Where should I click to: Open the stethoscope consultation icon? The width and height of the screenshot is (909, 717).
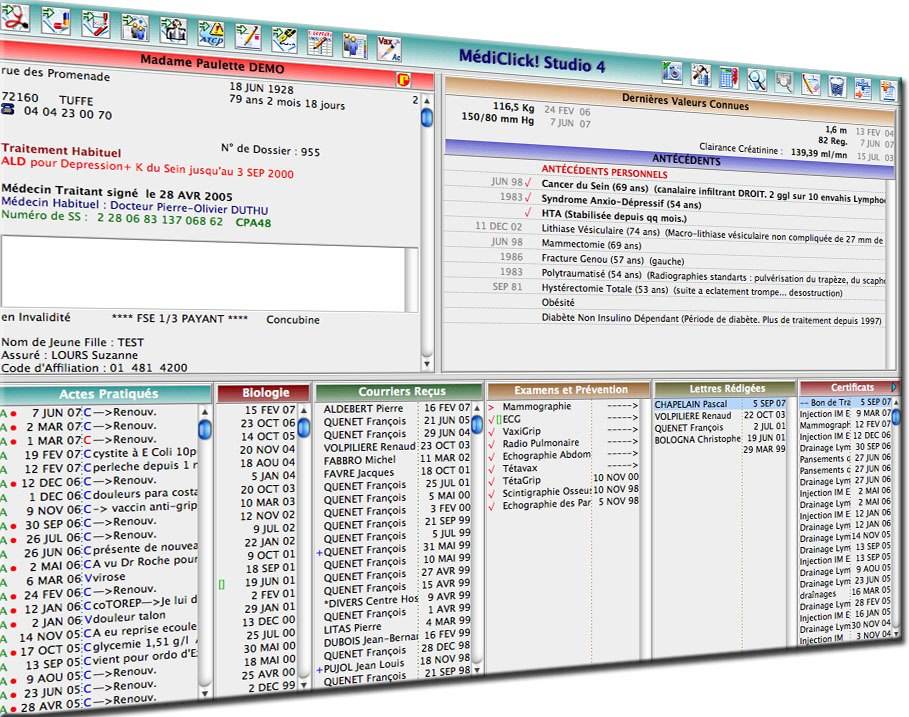coord(15,16)
